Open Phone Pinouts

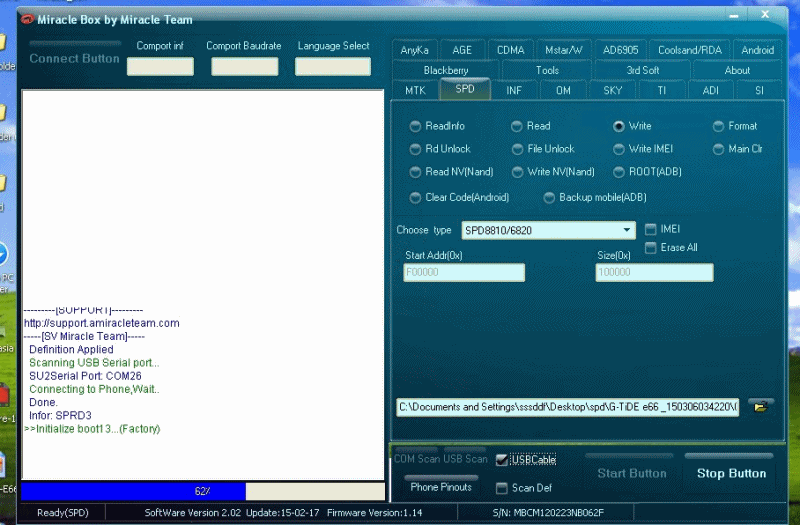coord(441,485)
